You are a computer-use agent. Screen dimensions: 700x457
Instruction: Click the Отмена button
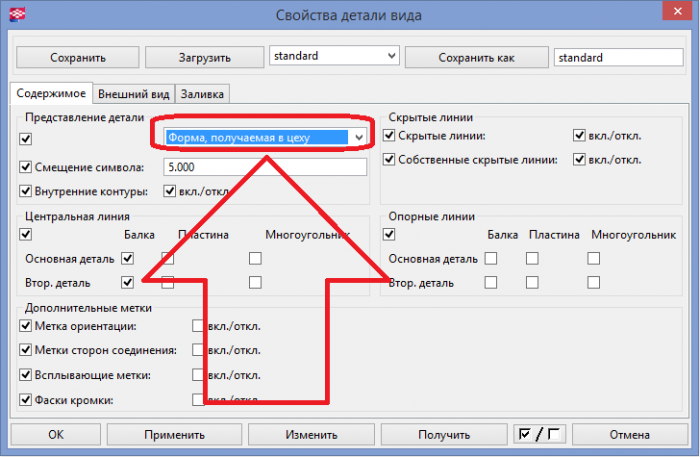pyautogui.click(x=629, y=435)
